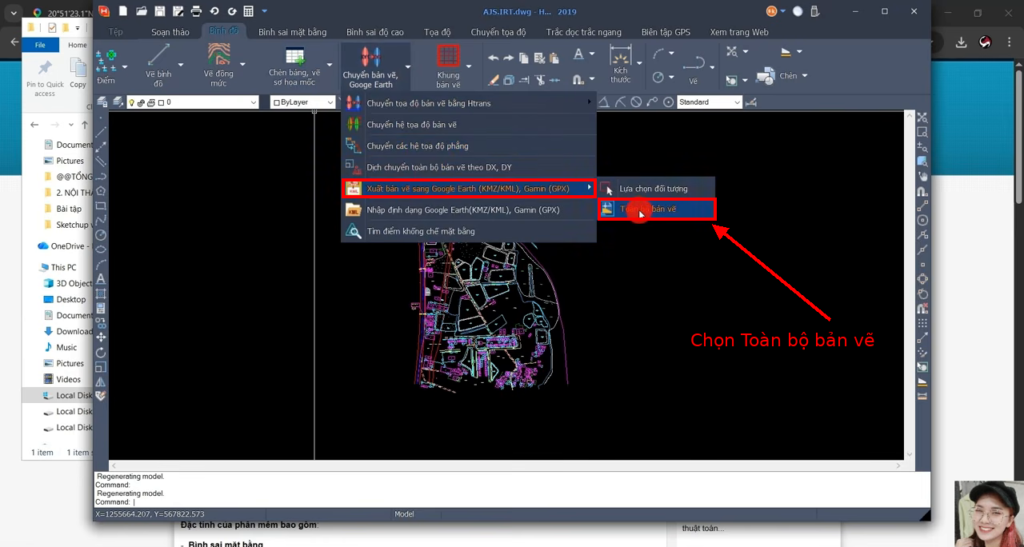Choose Xuất bản vẽ sang Google Earth
This screenshot has width=1024, height=547.
468,189
